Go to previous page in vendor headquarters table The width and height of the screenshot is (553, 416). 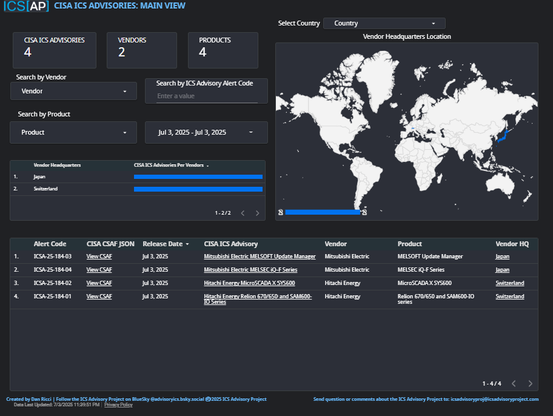tap(243, 213)
